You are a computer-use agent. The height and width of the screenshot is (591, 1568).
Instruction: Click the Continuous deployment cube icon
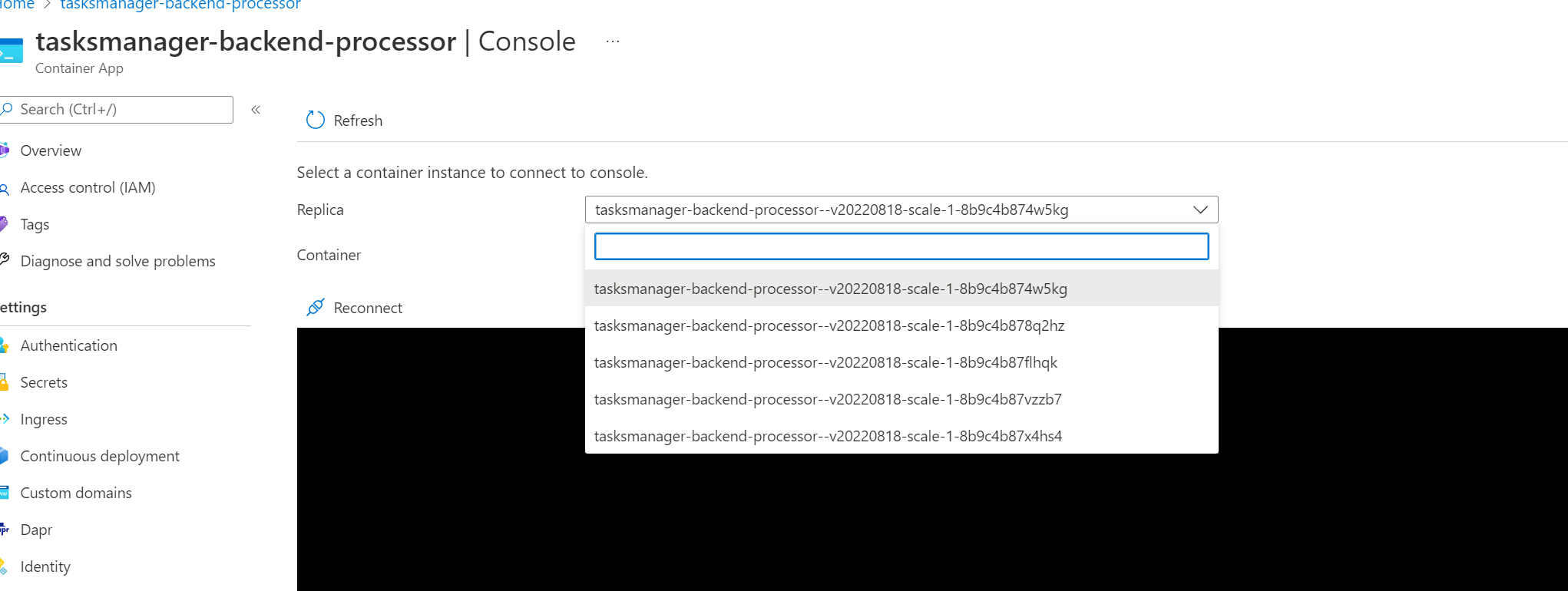pos(5,456)
